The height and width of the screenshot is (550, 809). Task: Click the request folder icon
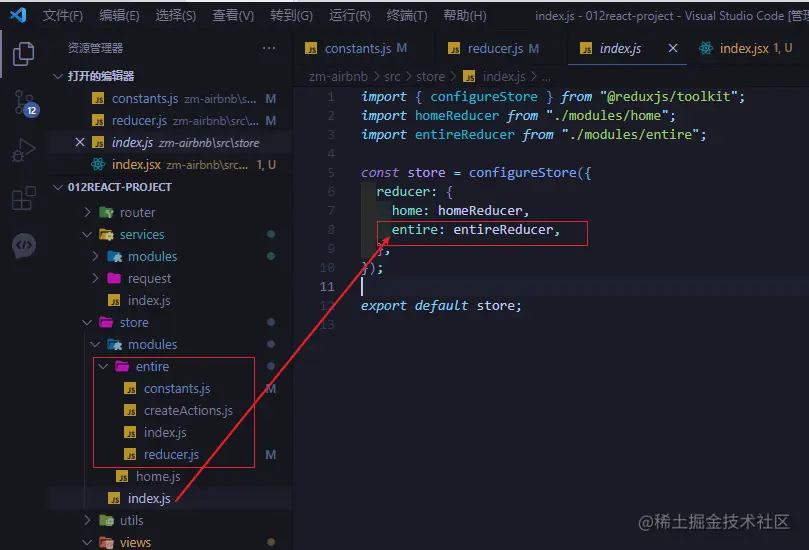coord(115,278)
